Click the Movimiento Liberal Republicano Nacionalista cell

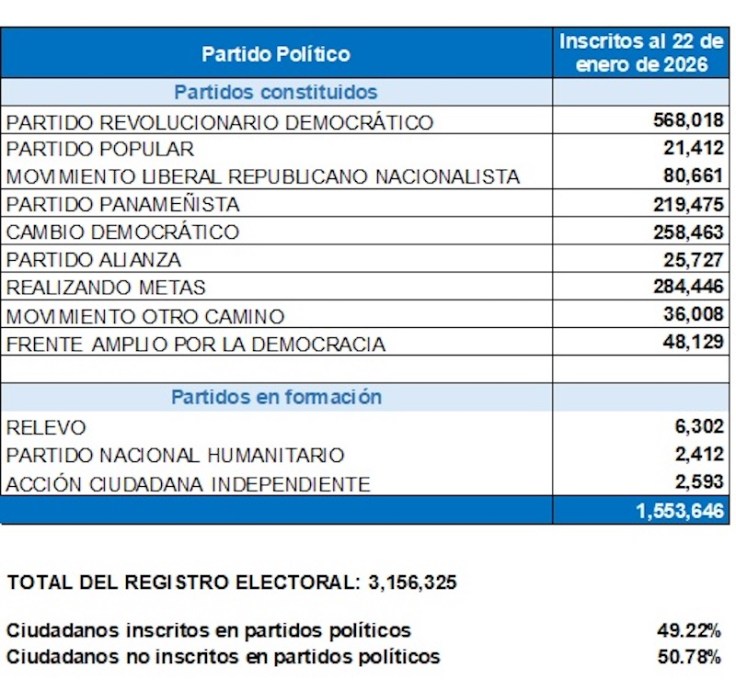[x=263, y=177]
